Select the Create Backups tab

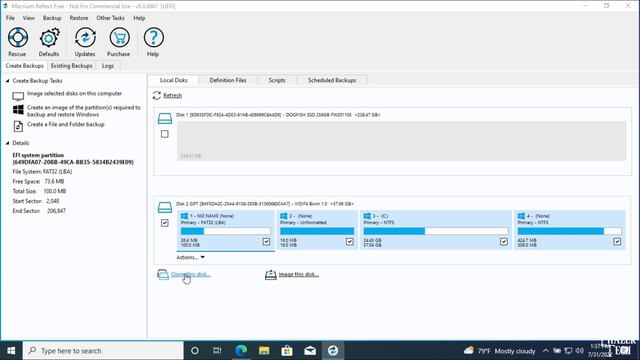(24, 66)
